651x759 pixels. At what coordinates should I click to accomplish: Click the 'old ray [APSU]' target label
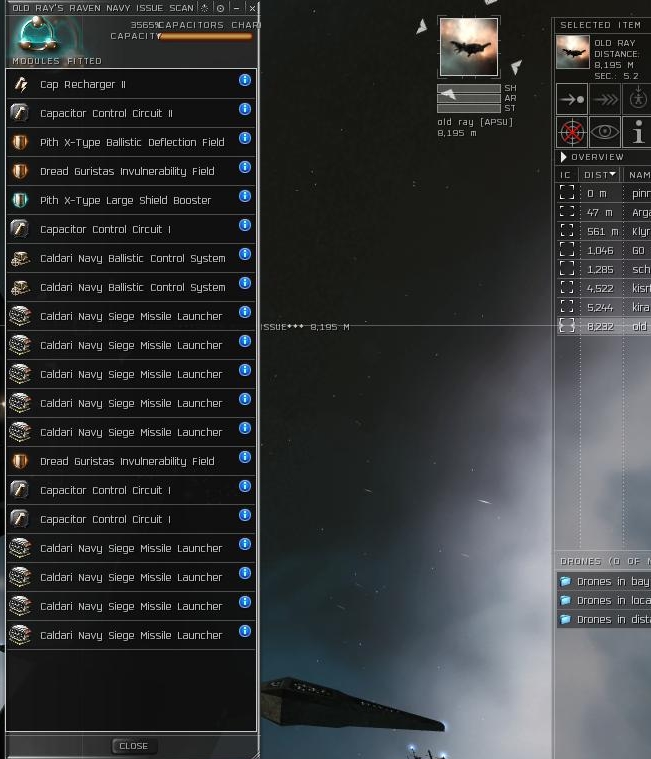click(x=475, y=122)
